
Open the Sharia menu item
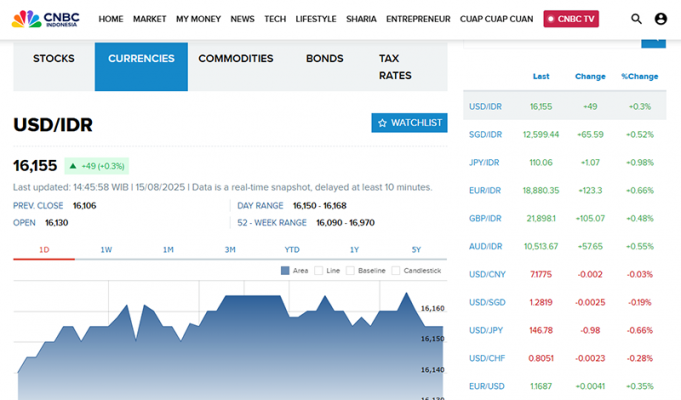coord(361,19)
